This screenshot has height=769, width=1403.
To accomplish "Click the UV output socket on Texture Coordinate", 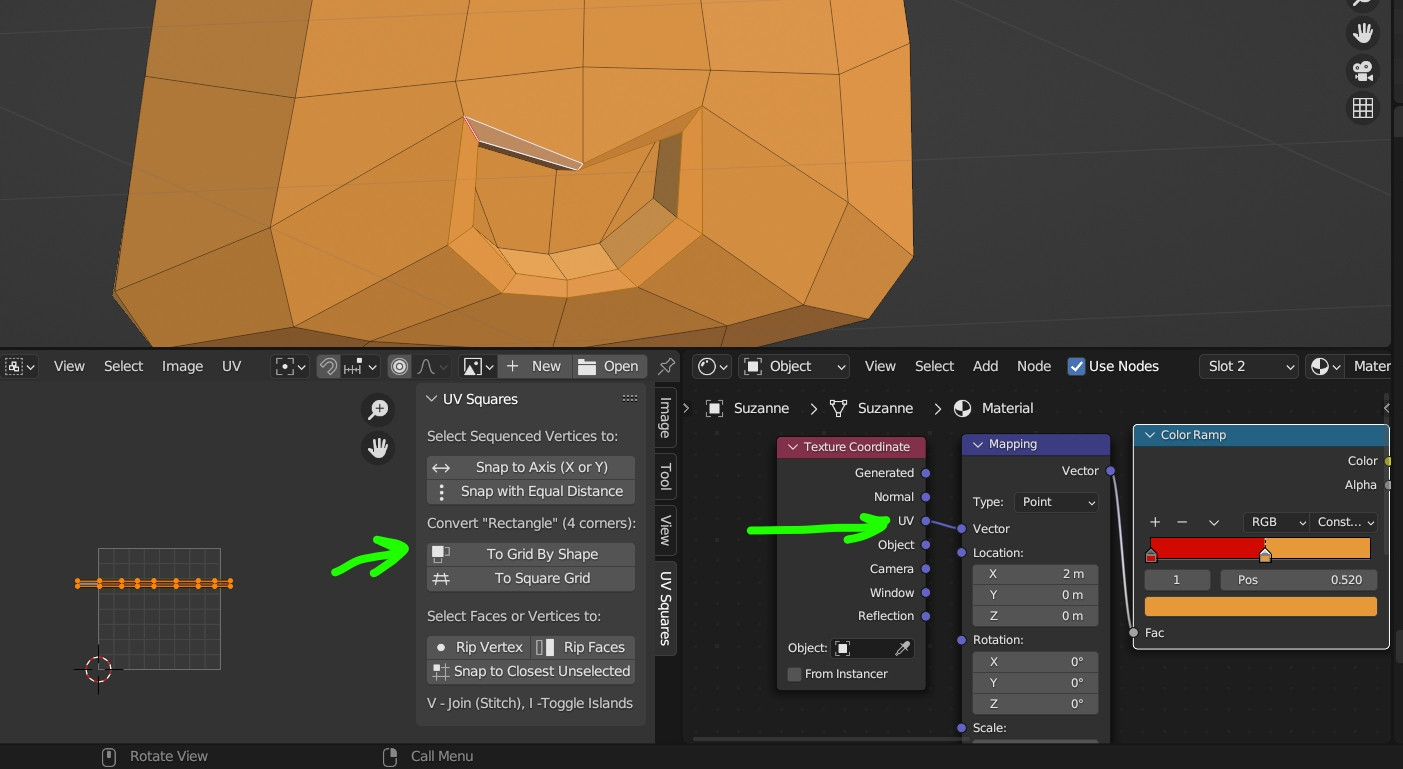I will tap(926, 521).
